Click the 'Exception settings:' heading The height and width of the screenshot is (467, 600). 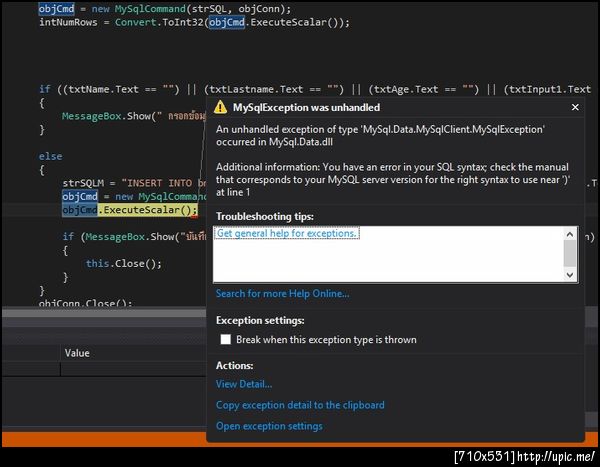coord(260,320)
